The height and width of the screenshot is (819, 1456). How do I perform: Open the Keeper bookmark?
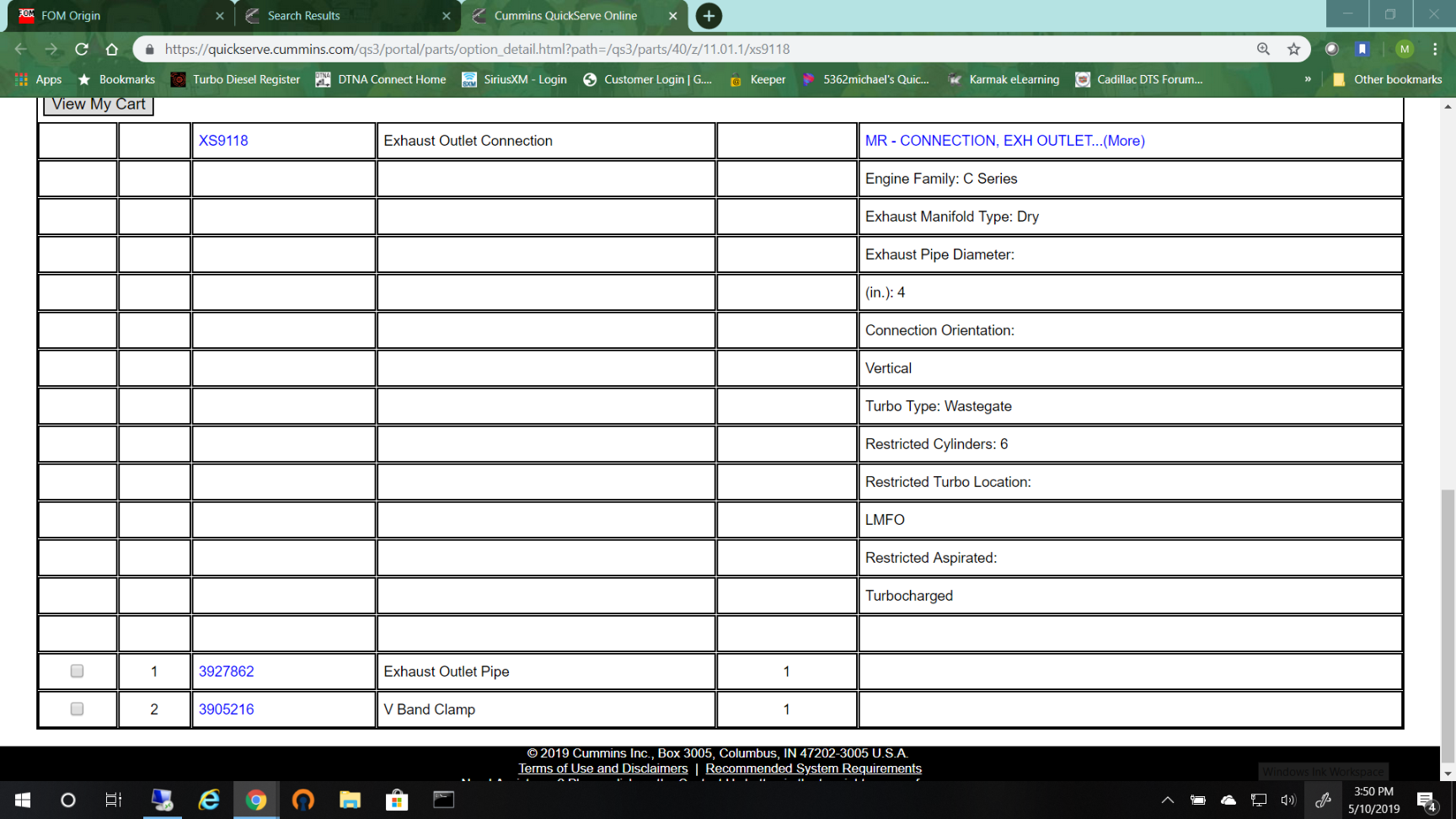(757, 79)
